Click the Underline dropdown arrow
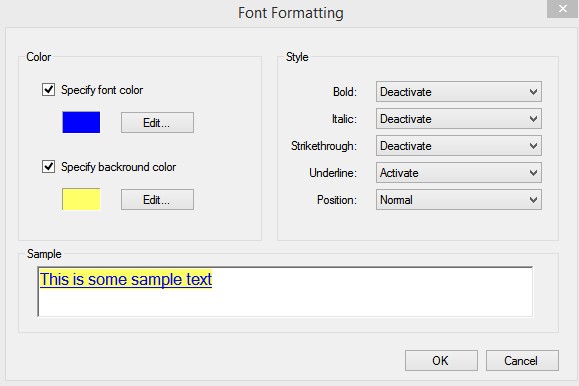Viewport: 579px width, 386px height. point(533,172)
